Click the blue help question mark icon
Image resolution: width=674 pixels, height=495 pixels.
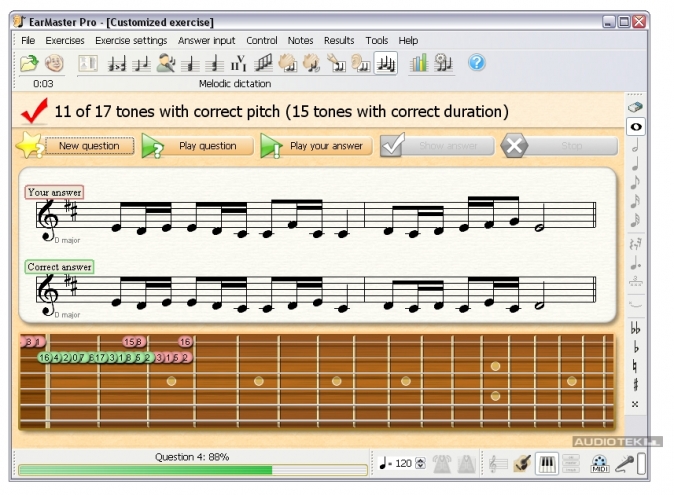477,63
